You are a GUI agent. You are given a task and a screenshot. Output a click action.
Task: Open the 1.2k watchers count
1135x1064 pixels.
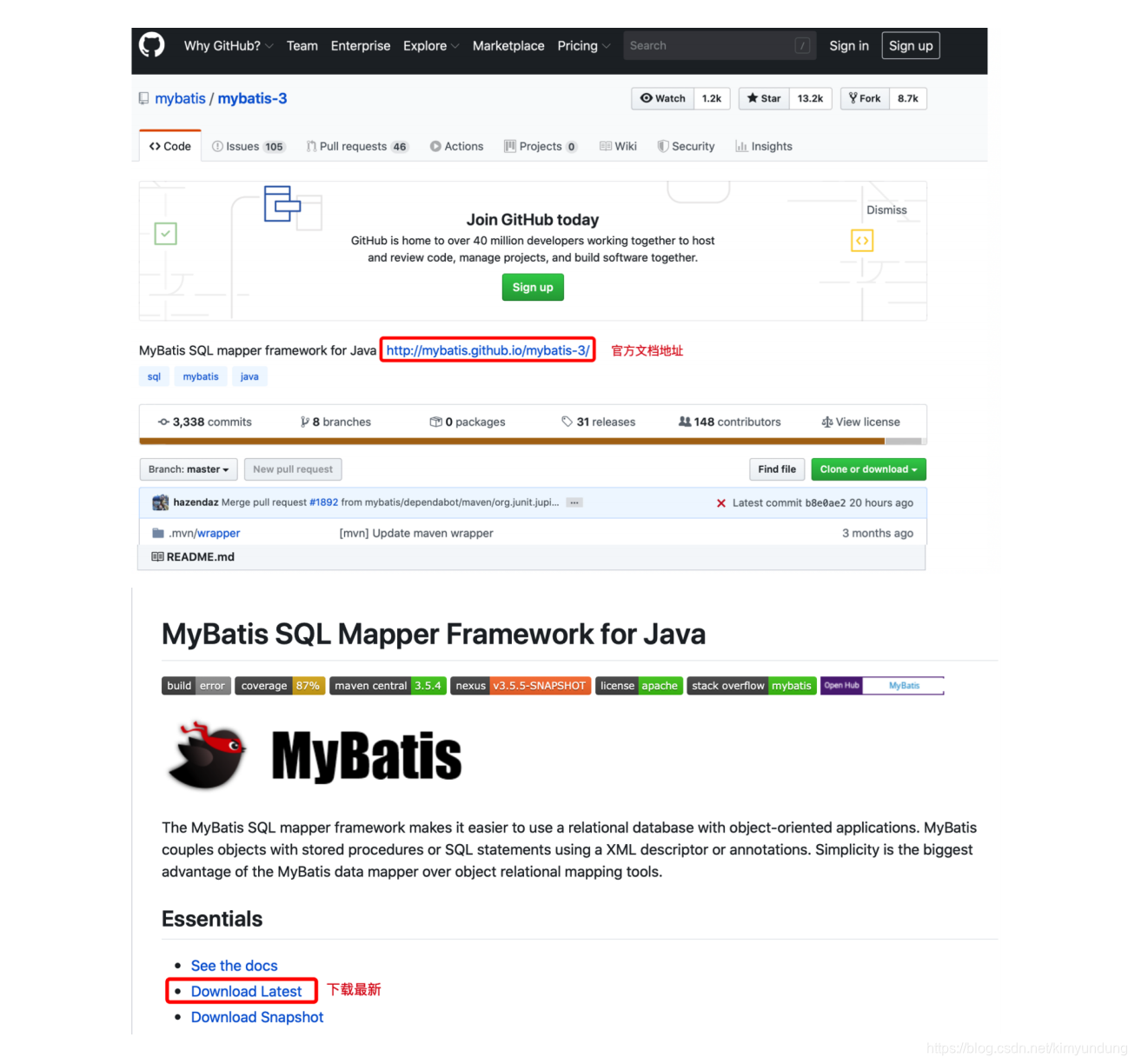point(712,98)
